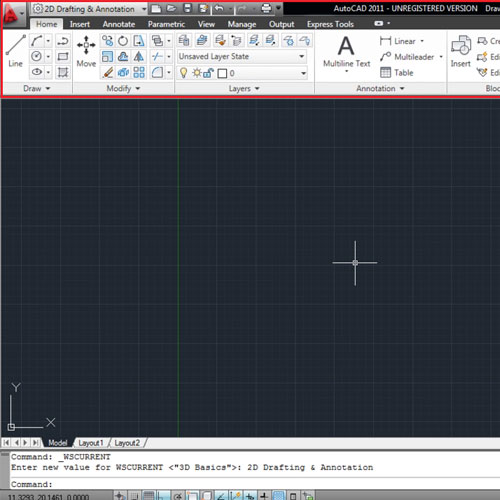Toggle layer 0 lock padlock icon
This screenshot has width=500, height=500.
[x=209, y=73]
